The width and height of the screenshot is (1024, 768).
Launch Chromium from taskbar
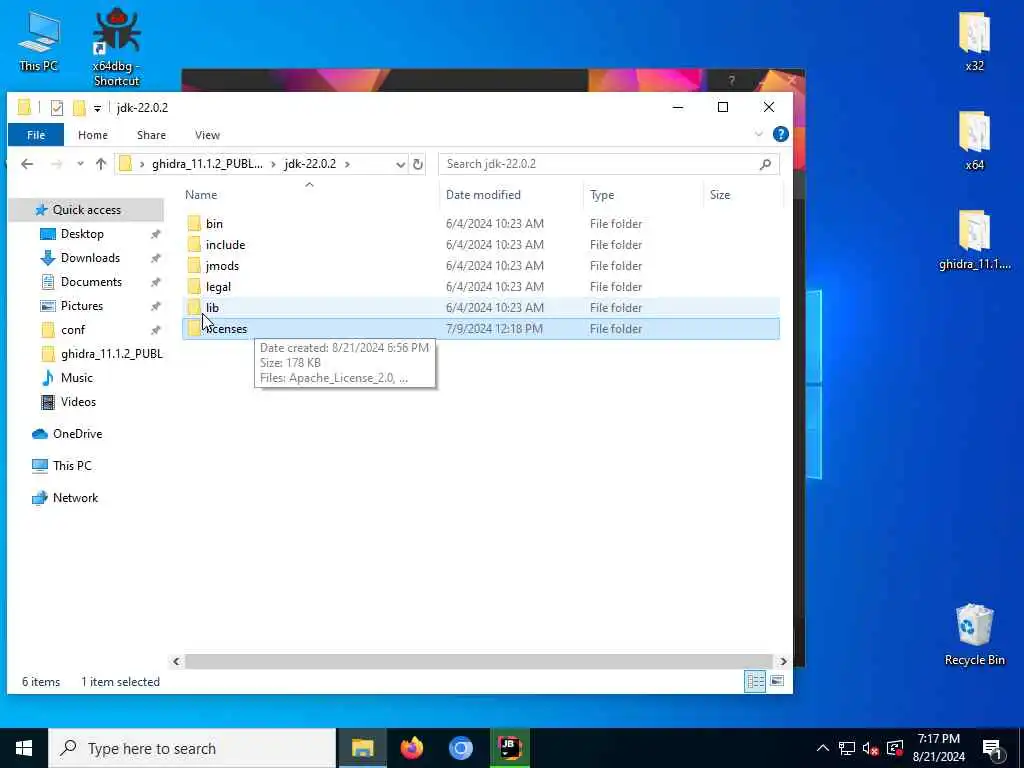point(460,748)
